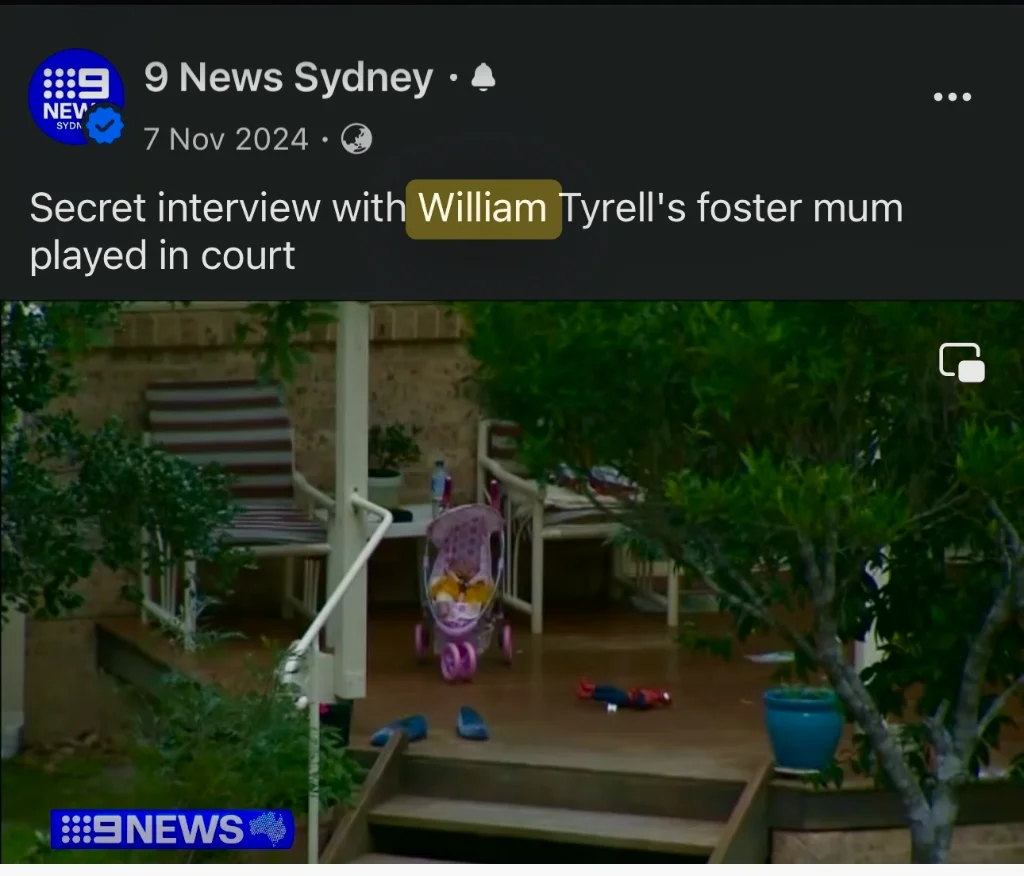Click the words Tyrell's foster mum
This screenshot has width=1024, height=876.
click(x=732, y=208)
